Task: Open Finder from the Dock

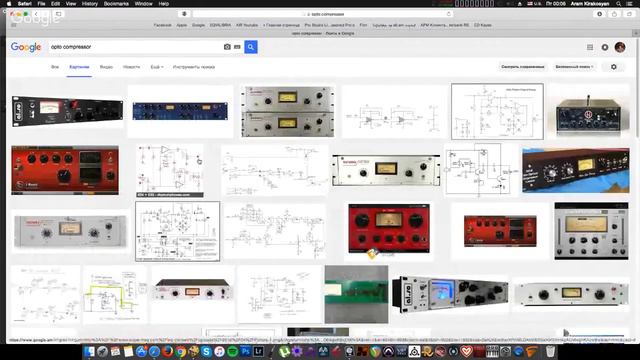Action: coord(89,351)
